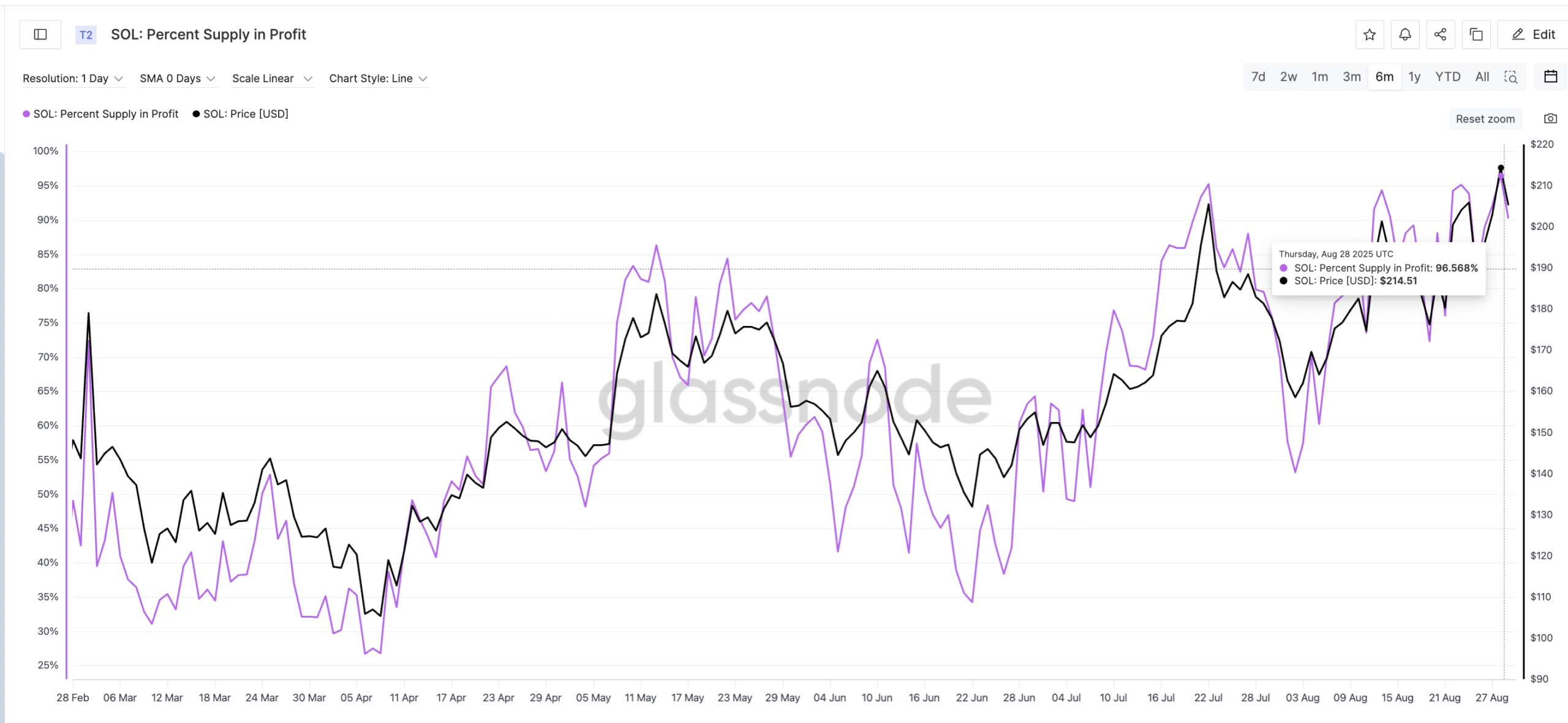Expand the SMA 0 Days dropdown

click(177, 78)
